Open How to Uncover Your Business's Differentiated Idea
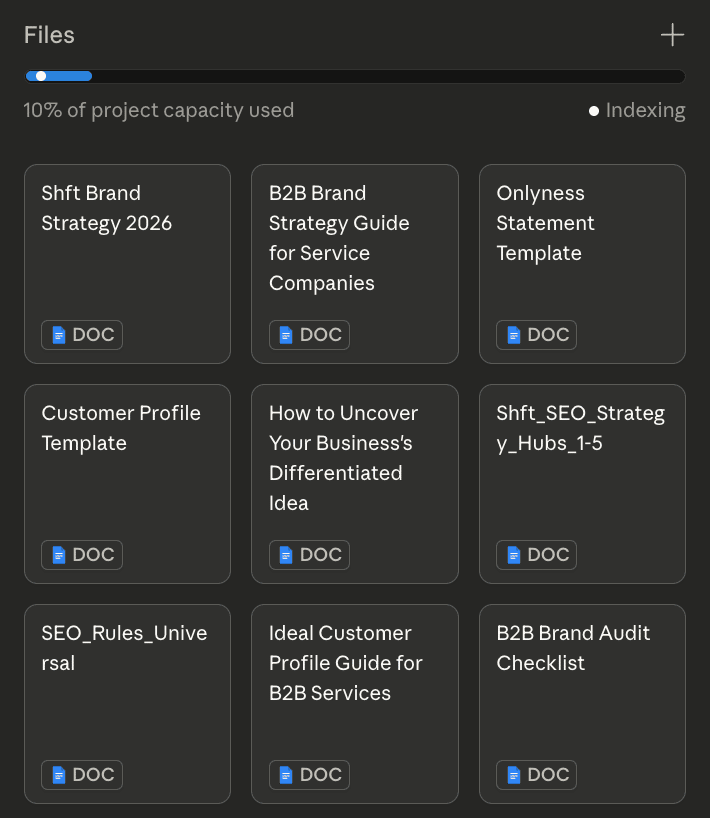The width and height of the screenshot is (710, 818). click(342, 458)
